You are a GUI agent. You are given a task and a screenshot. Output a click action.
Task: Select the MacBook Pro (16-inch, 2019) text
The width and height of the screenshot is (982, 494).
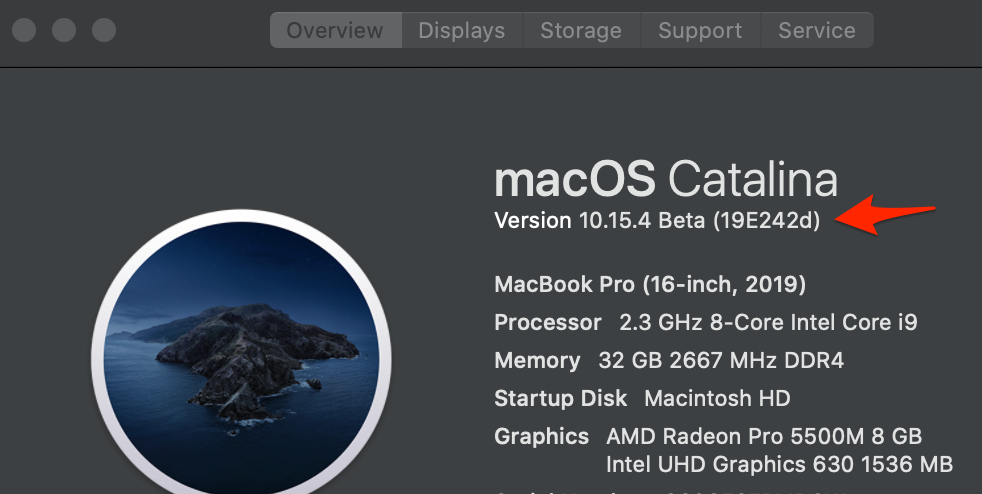(650, 284)
